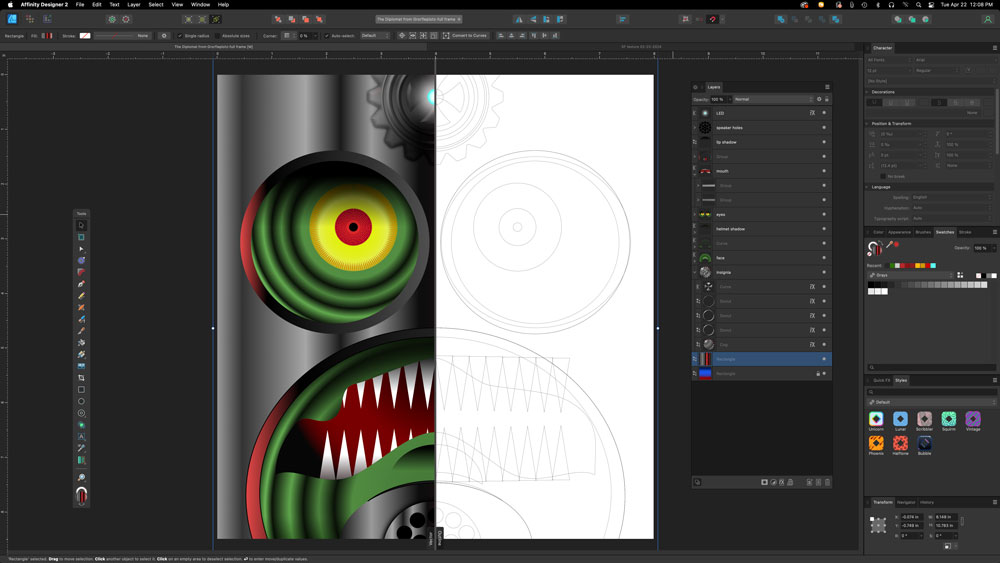Switch to Pixel Persona icon
Screen dimensions: 1000x563
point(30,19)
